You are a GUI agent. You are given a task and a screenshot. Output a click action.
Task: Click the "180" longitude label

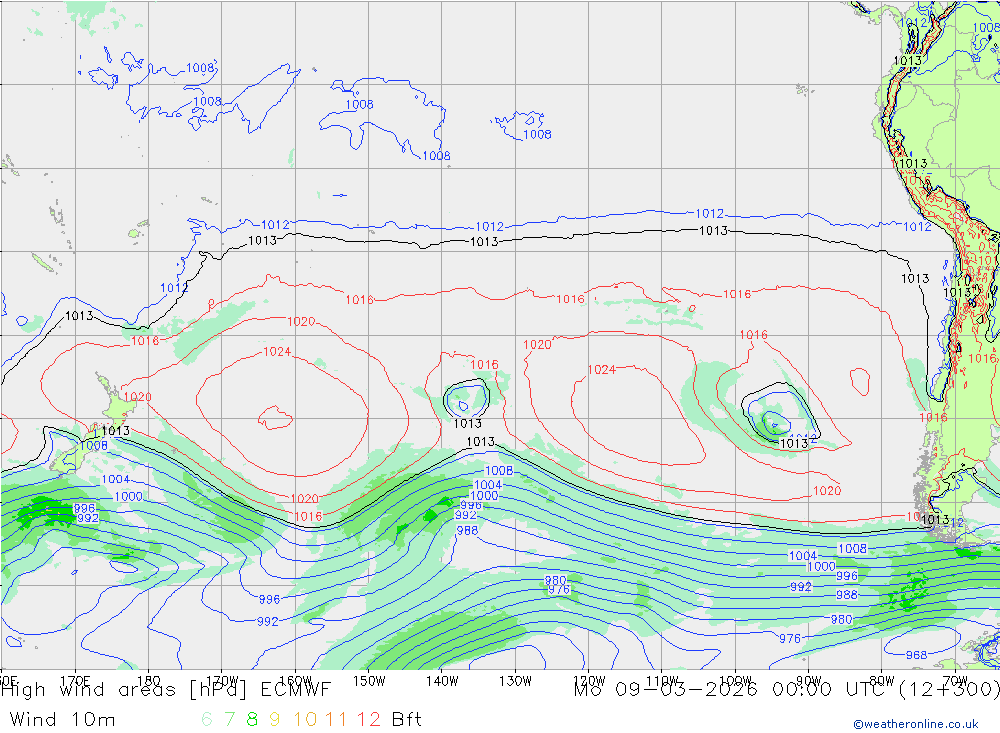tap(149, 681)
